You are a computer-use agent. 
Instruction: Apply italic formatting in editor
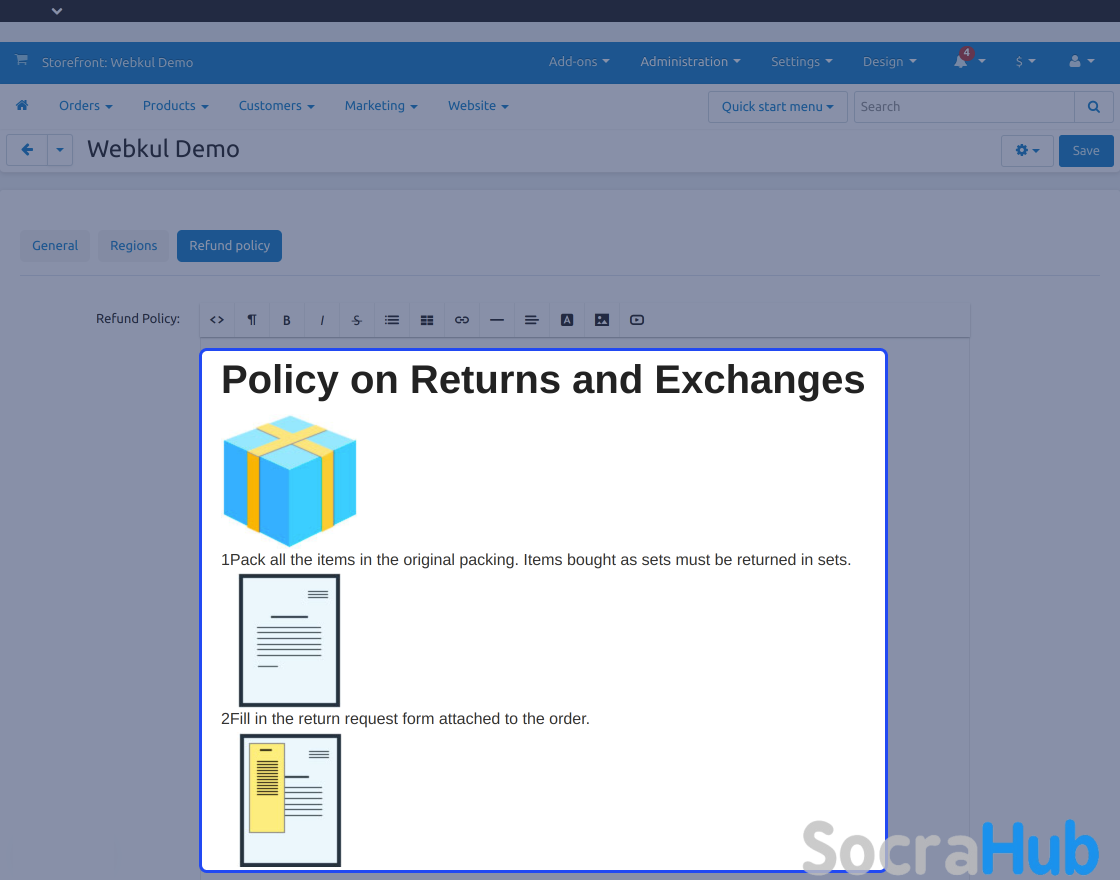click(x=322, y=320)
